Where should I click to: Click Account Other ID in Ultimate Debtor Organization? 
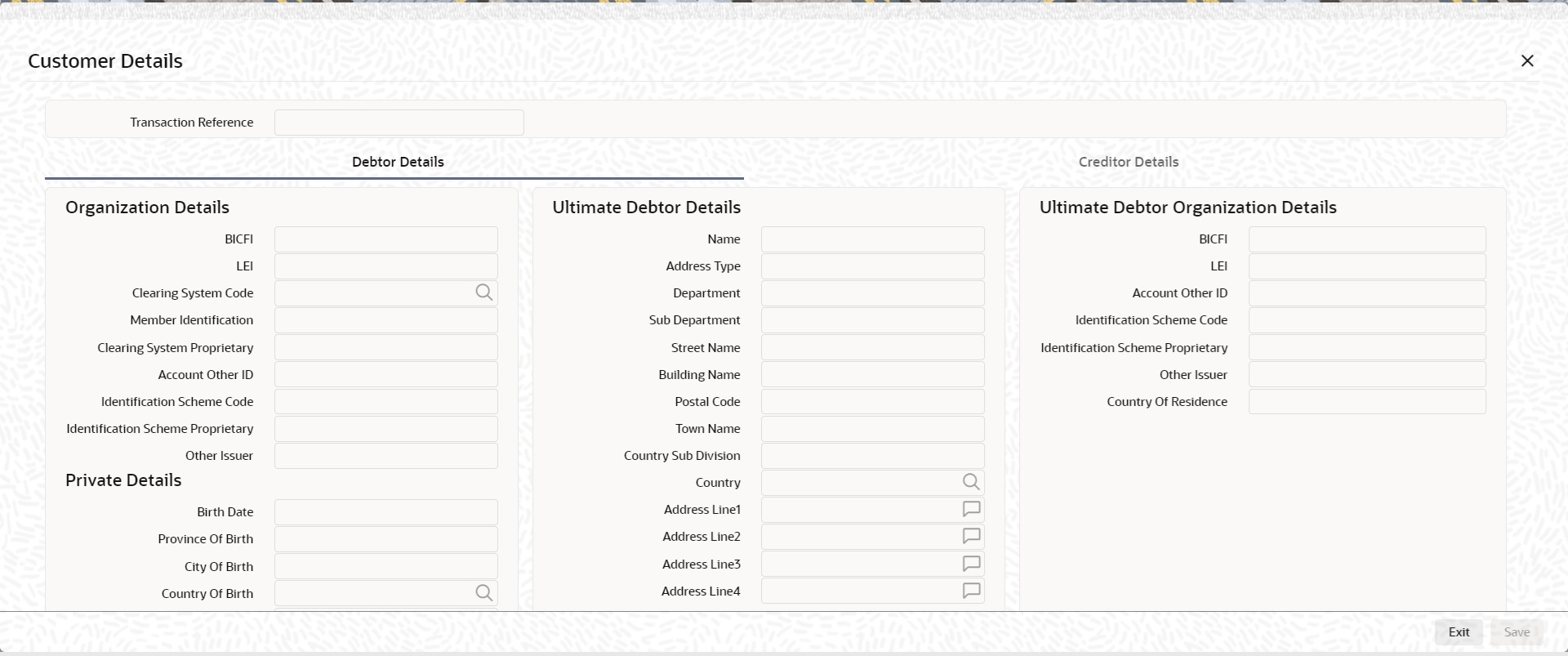[x=1367, y=293]
